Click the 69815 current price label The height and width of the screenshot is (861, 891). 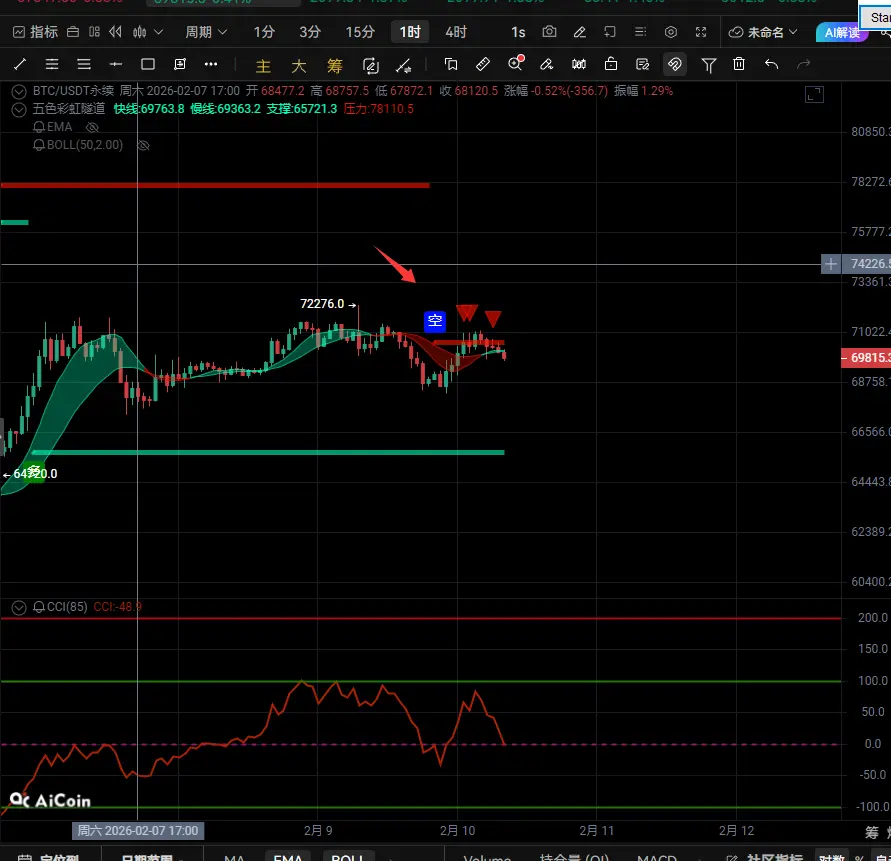(x=866, y=357)
